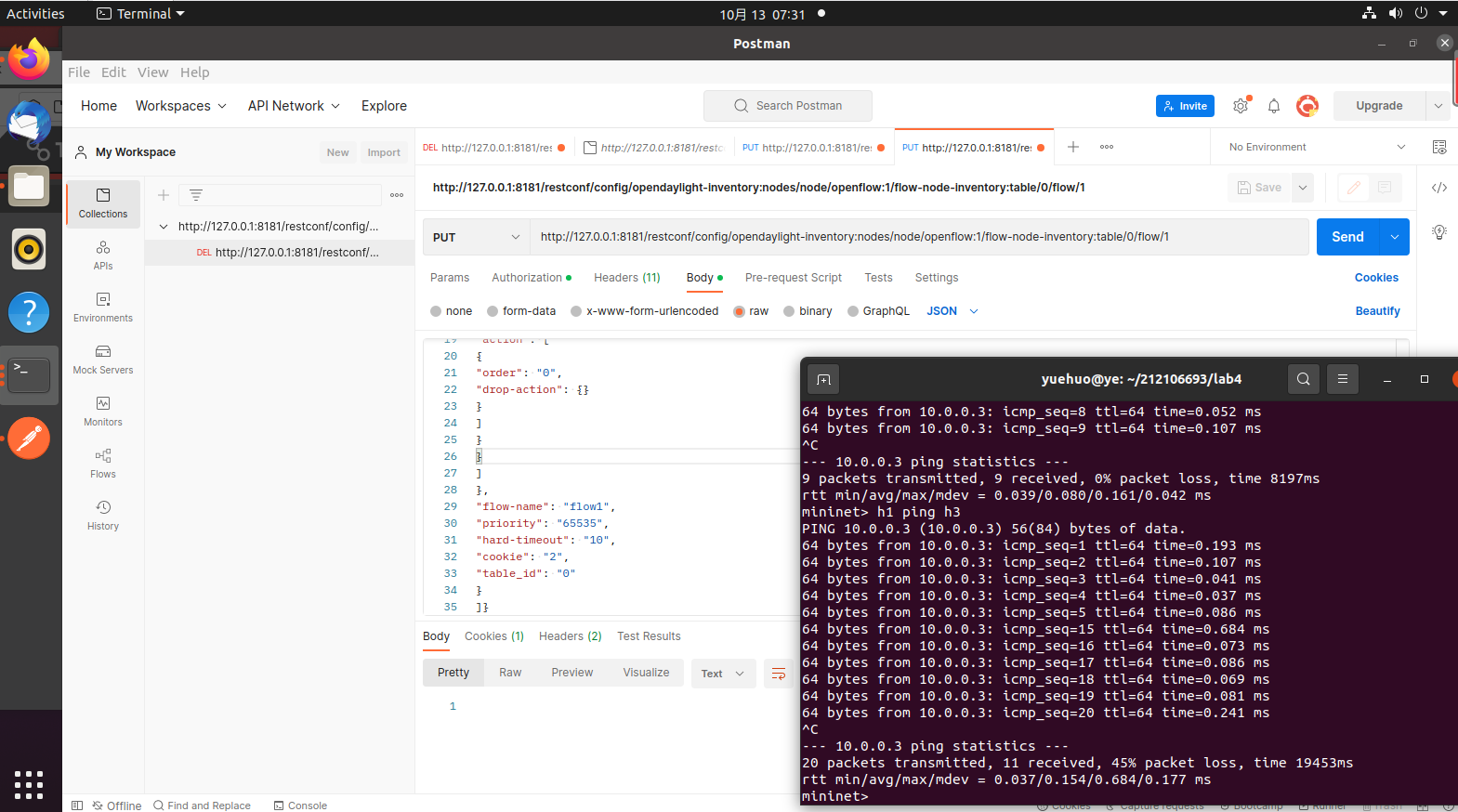The height and width of the screenshot is (812, 1458).
Task: Select x-www-form-urlencoded body type
Action: [x=644, y=311]
